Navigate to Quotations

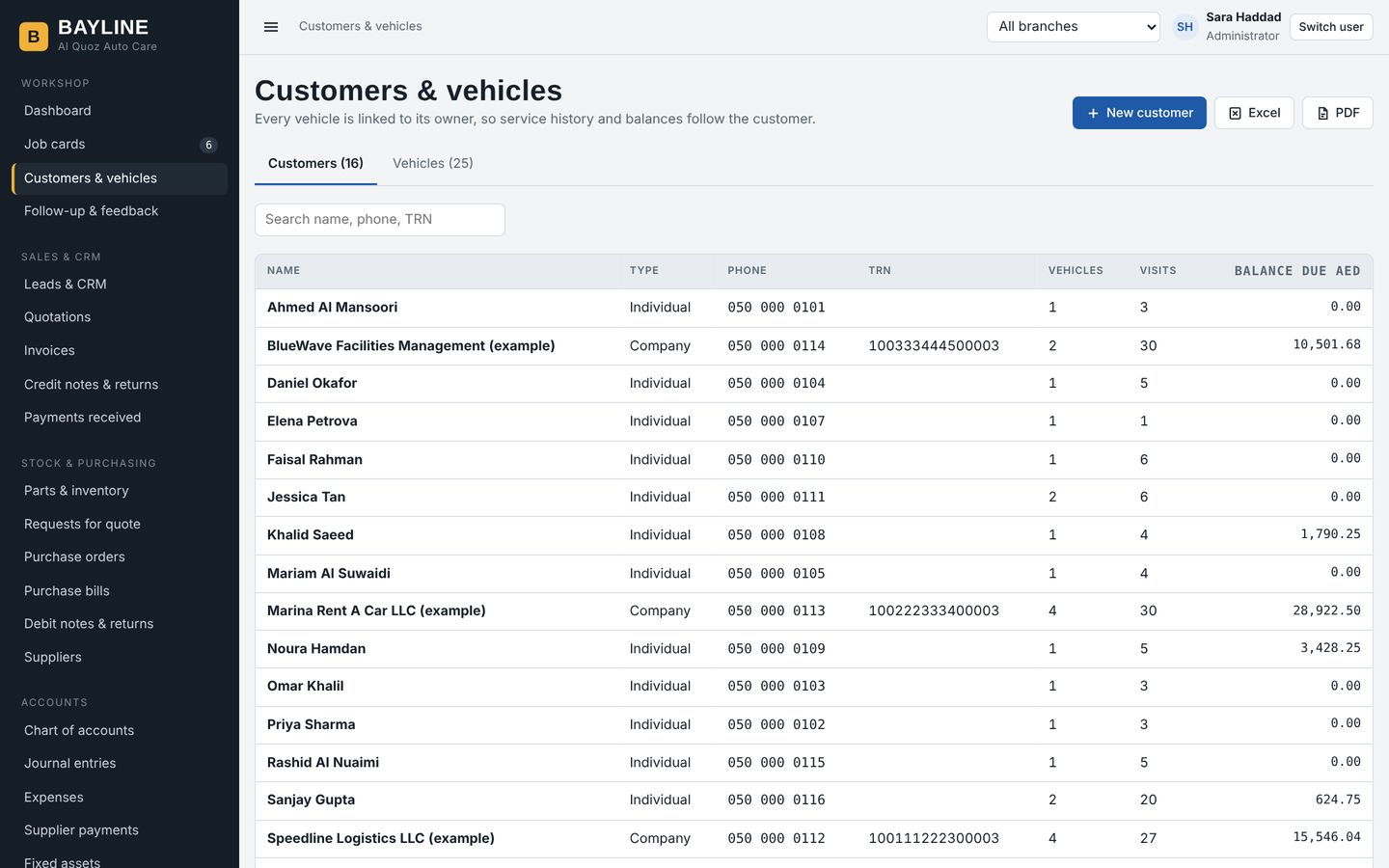click(x=120, y=317)
